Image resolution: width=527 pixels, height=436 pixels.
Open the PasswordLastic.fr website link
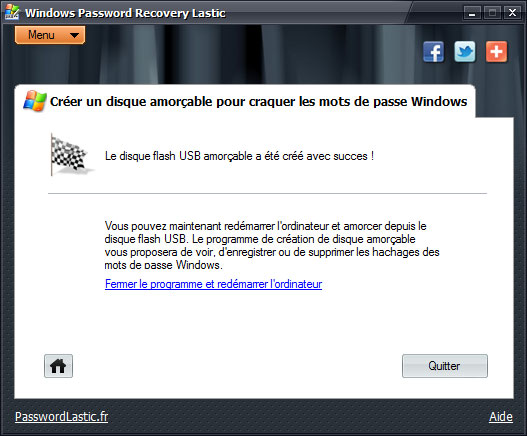pos(62,417)
